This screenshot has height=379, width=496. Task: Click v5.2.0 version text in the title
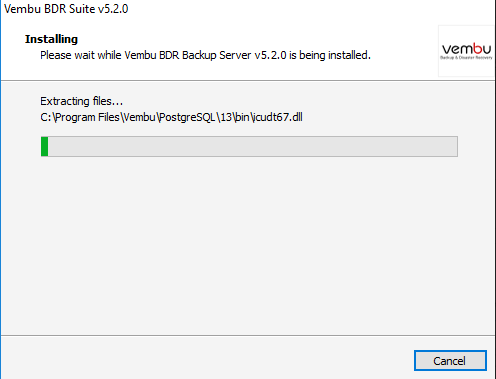(113, 9)
